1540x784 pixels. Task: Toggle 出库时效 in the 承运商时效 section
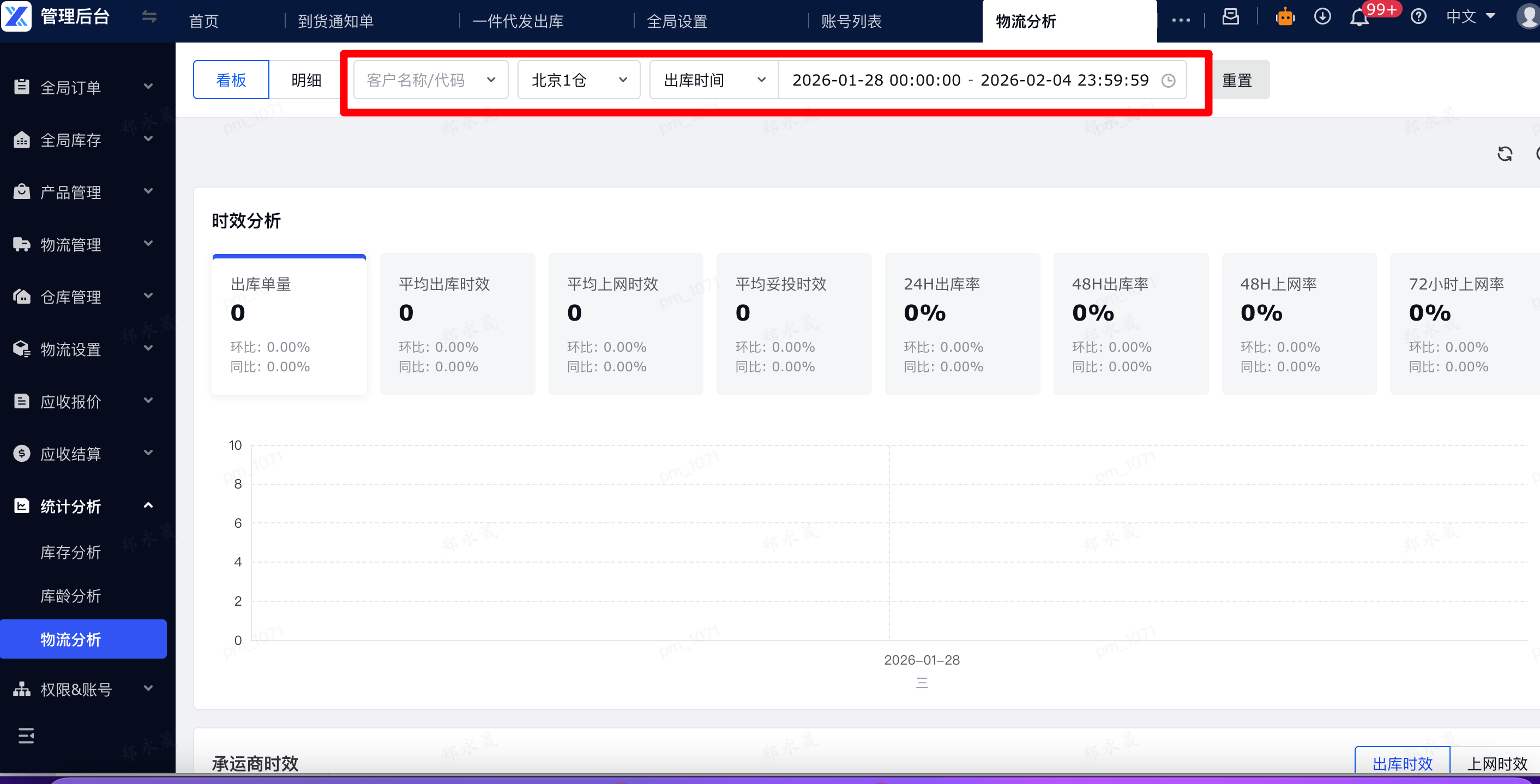1402,764
